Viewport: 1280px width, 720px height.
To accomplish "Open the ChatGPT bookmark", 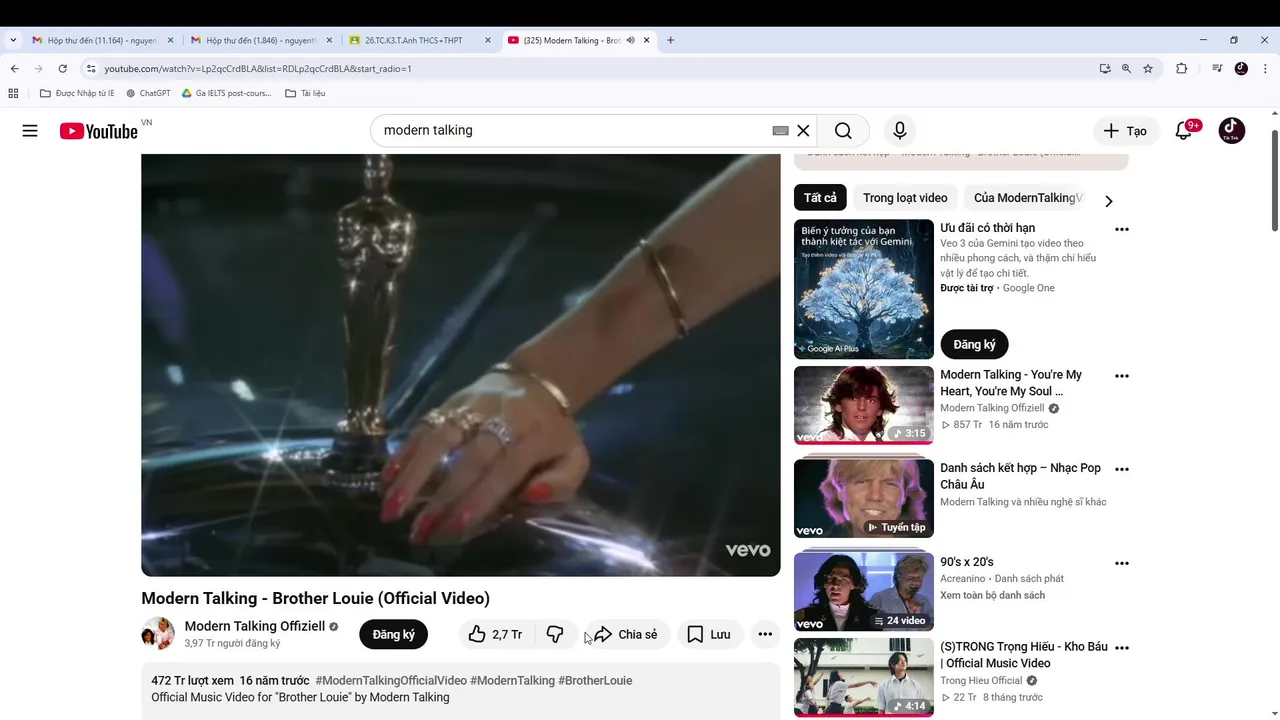I will pos(148,93).
